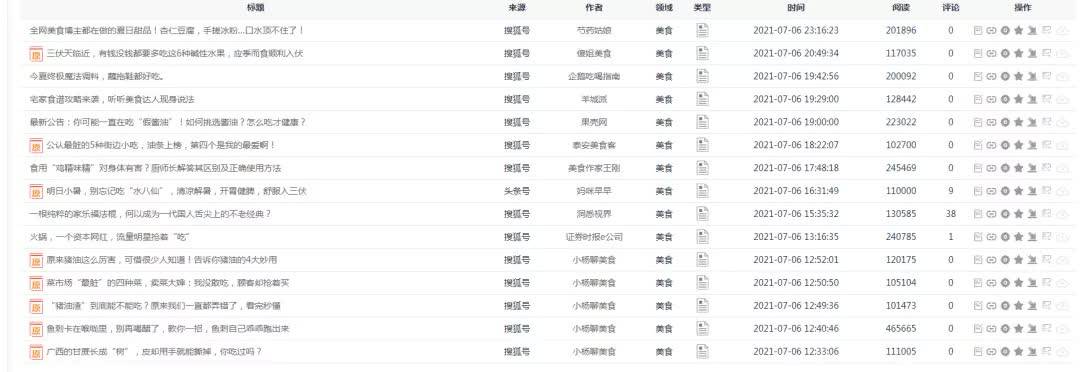Screen dimensions: 1080x372
Task: Click the round disc icon in the 111005-reads row
Action: pyautogui.click(x=1005, y=352)
